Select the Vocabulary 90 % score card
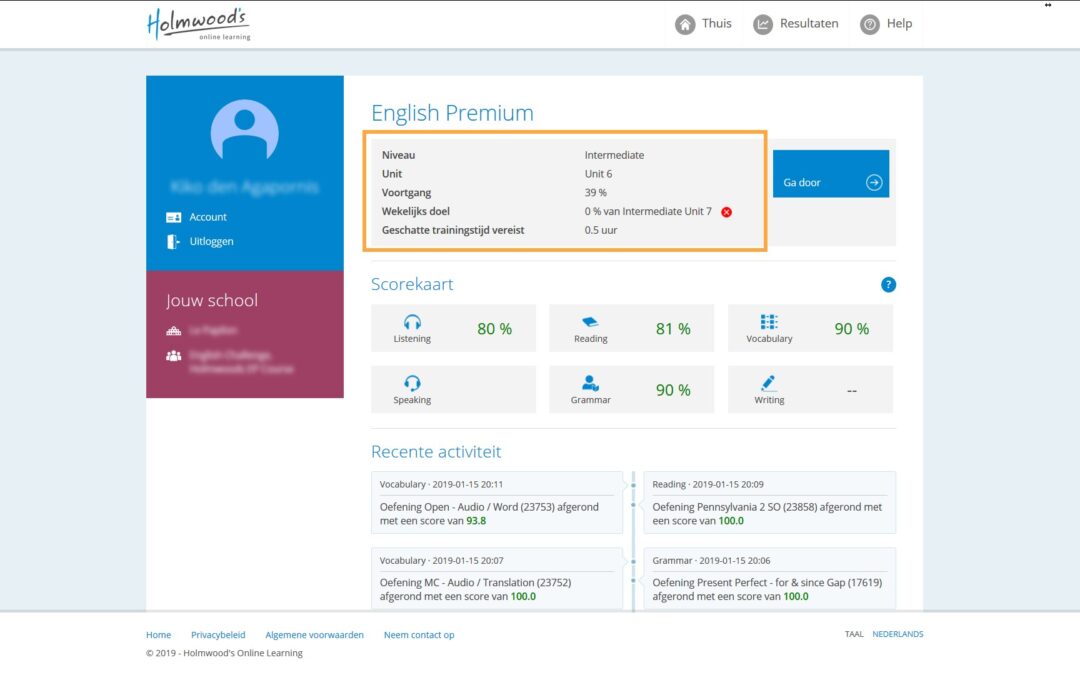1080x675 pixels. [810, 329]
